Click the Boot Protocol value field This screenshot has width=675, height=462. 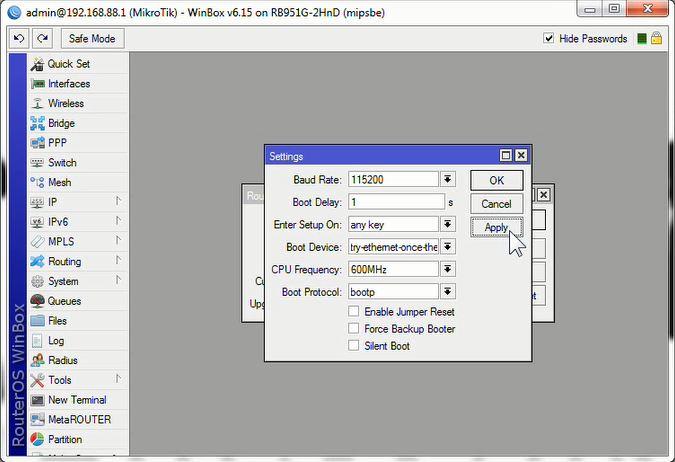click(x=393, y=291)
